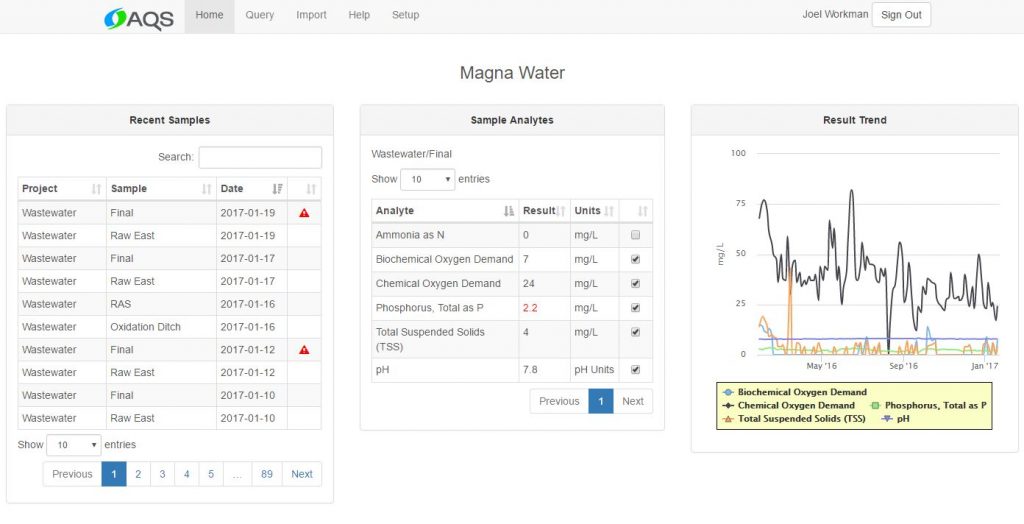Open the Query menu
The width and height of the screenshot is (1024, 524).
point(260,15)
